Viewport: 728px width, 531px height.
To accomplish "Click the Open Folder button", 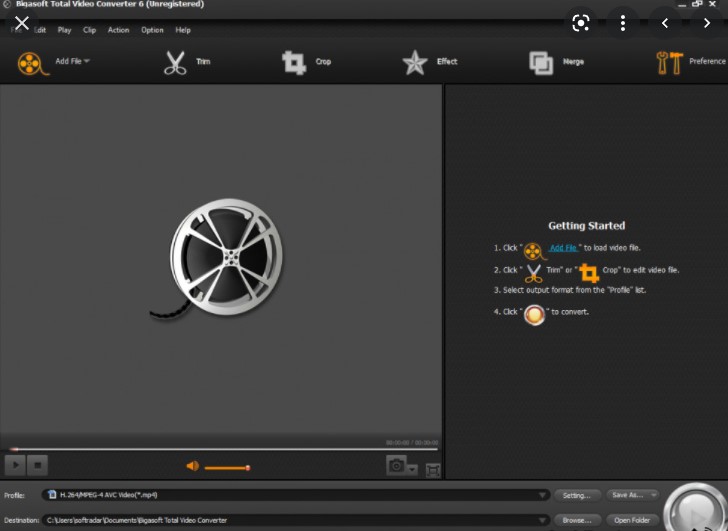I will 632,520.
